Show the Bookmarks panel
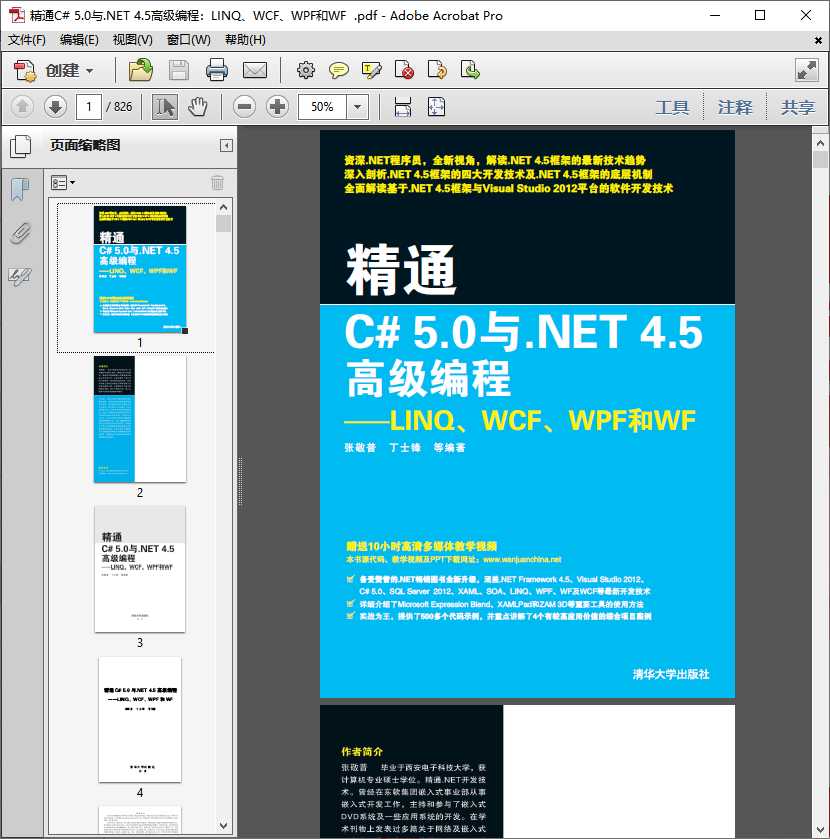830x839 pixels. pos(18,187)
